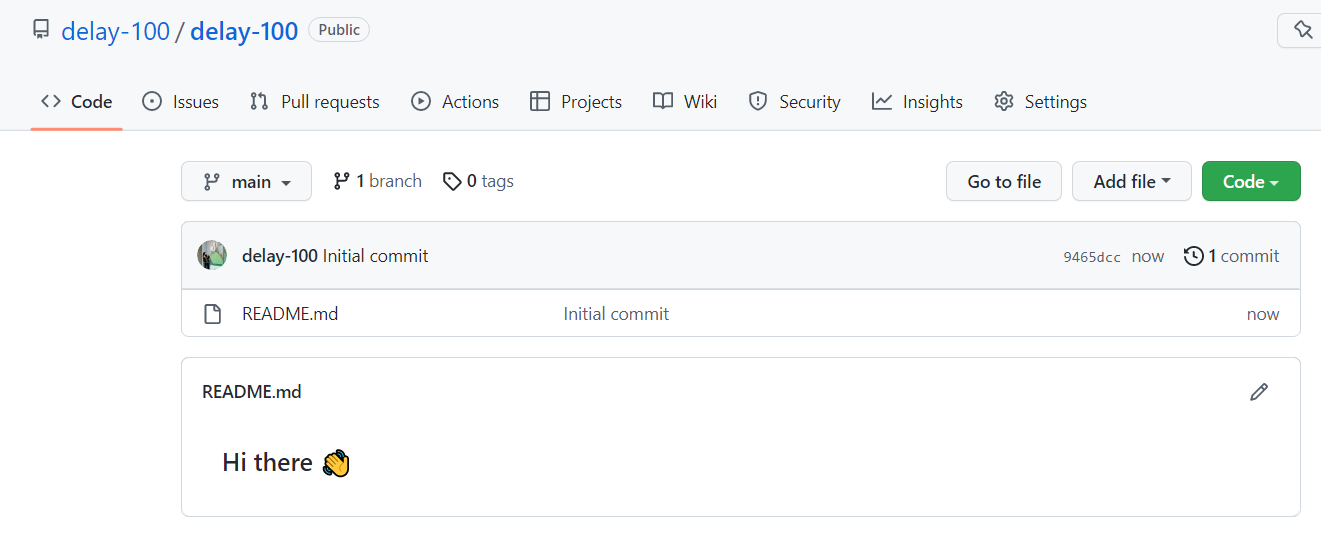View commit history via 1 commit link

pyautogui.click(x=1231, y=256)
